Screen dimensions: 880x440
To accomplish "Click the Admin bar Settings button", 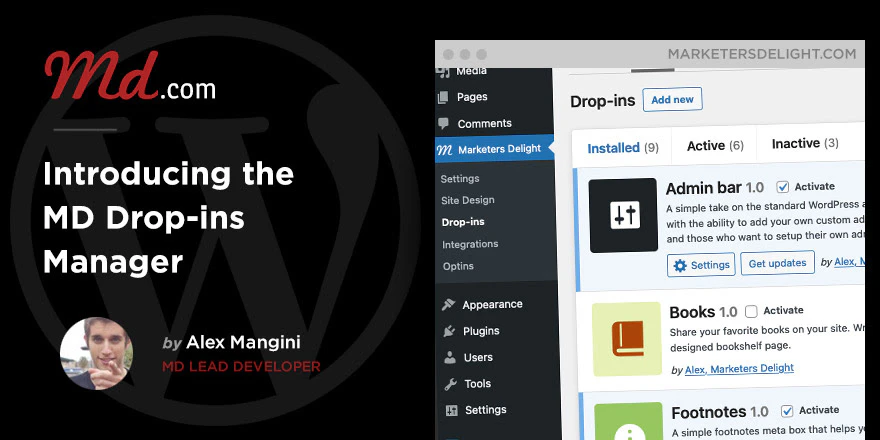I will [701, 265].
